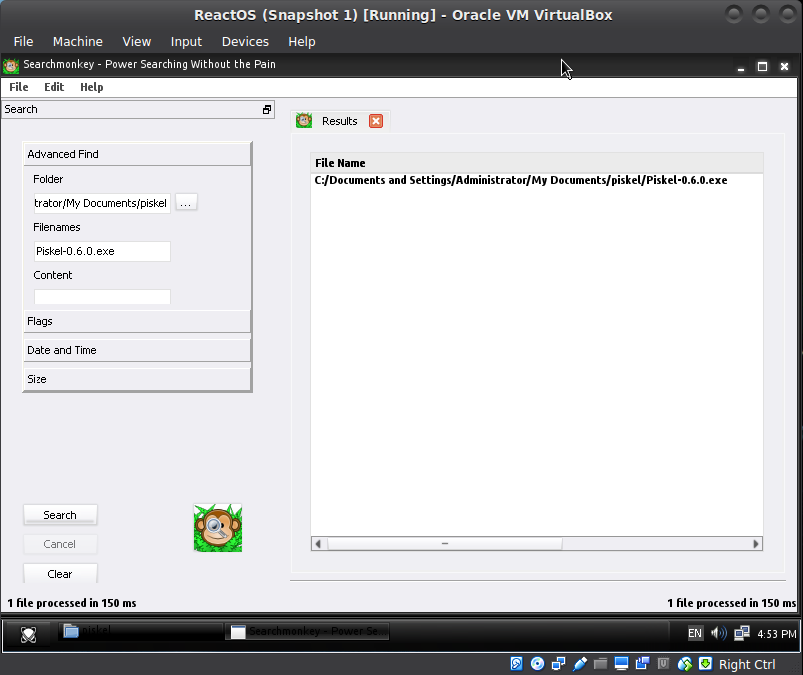The height and width of the screenshot is (675, 803).
Task: Click Searchmonkey title bar app icon
Action: click(11, 66)
